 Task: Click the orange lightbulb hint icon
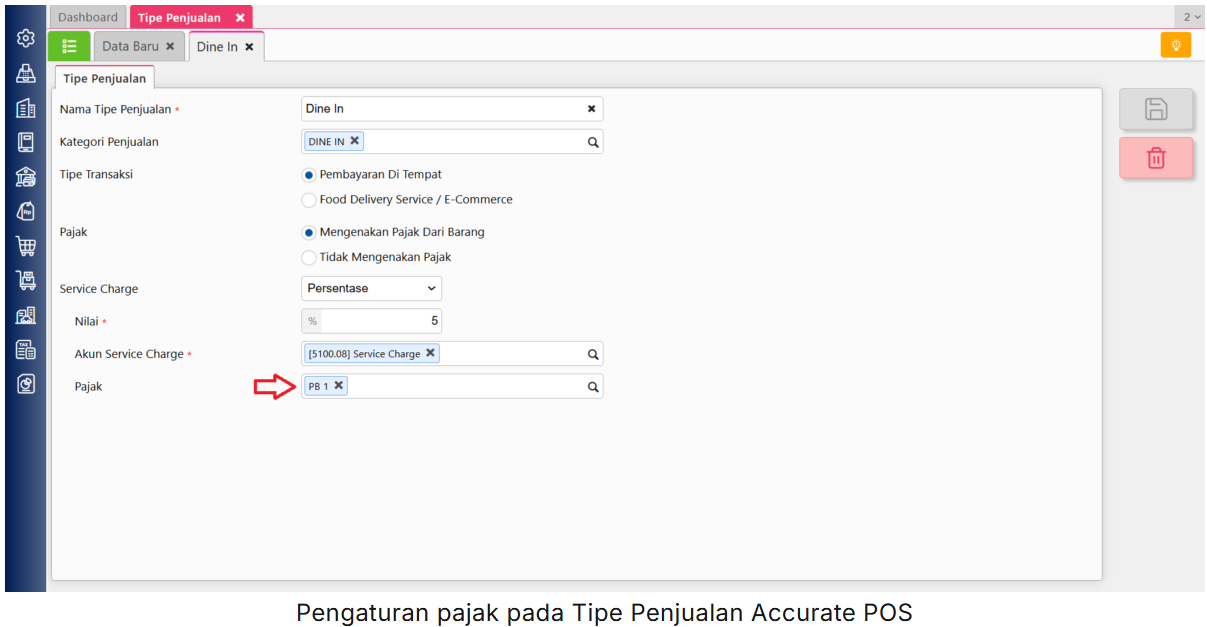pos(1176,45)
